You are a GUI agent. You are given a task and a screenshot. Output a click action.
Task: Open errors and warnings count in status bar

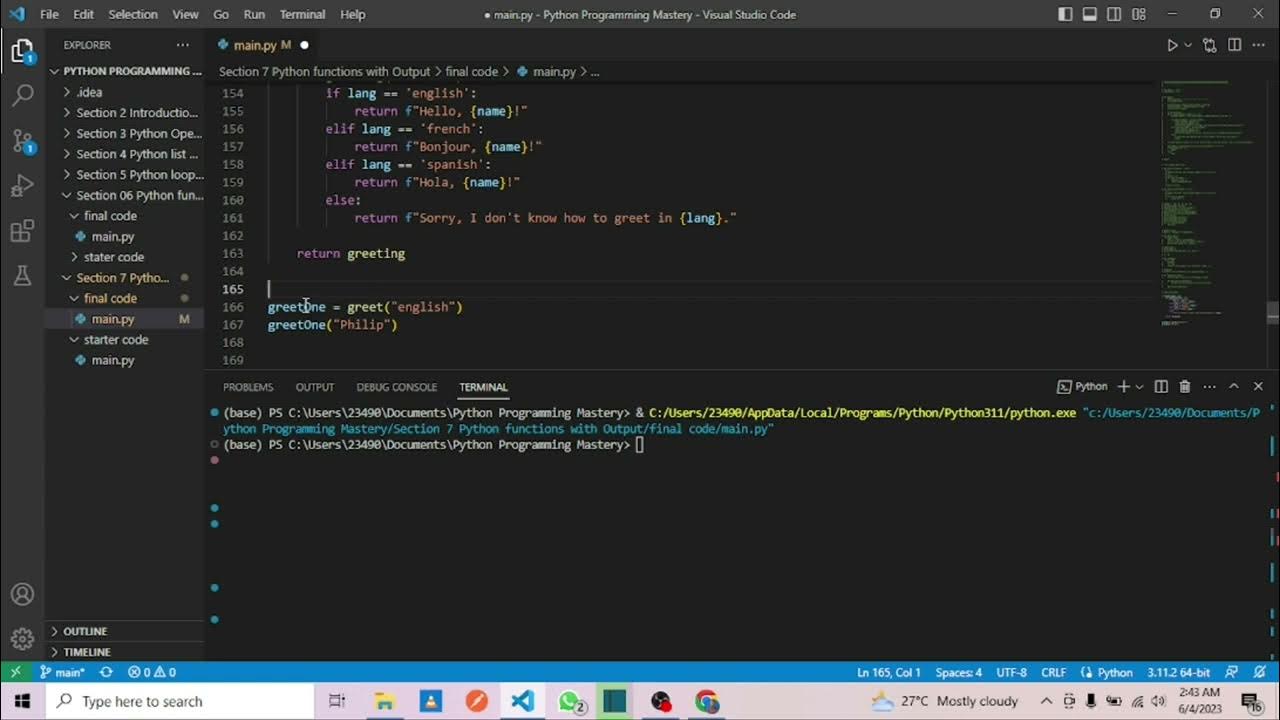point(152,672)
